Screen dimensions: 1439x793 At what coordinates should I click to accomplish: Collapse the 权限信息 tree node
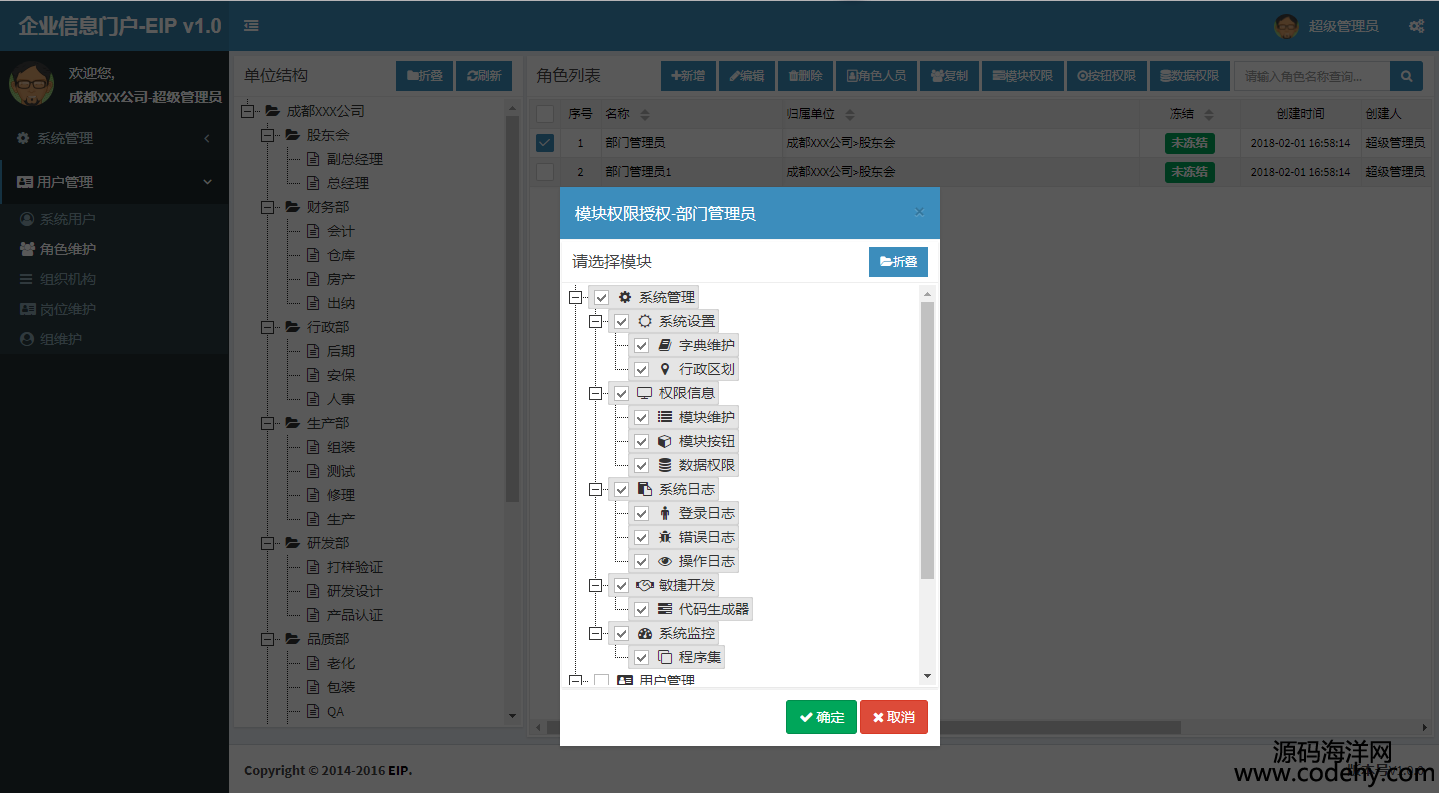pyautogui.click(x=595, y=393)
